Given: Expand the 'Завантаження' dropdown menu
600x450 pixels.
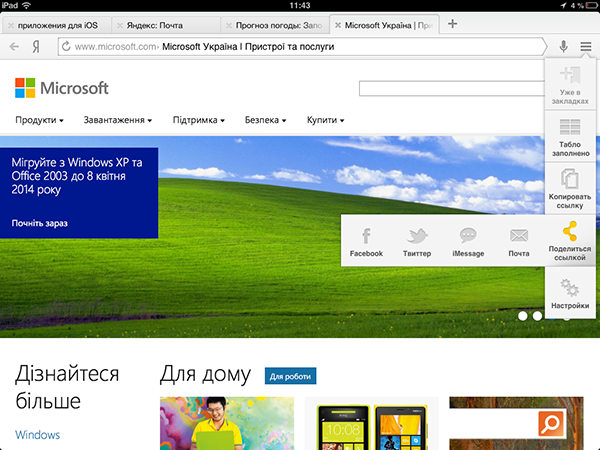Looking at the screenshot, I should 118,120.
